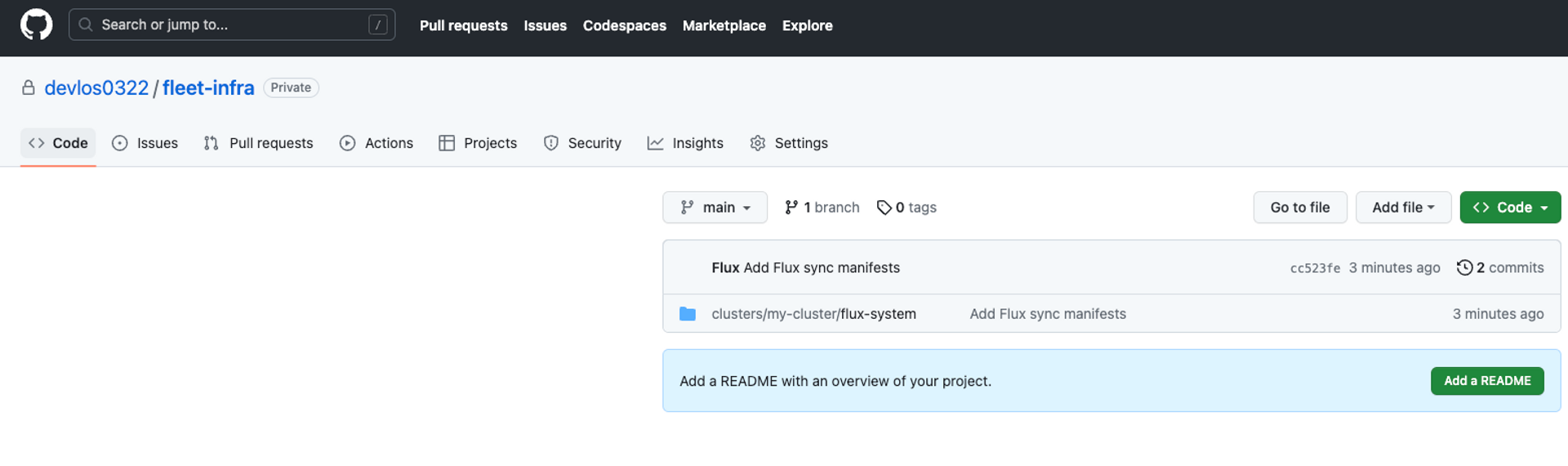Click the tag icon beside 0 tags

tap(884, 208)
